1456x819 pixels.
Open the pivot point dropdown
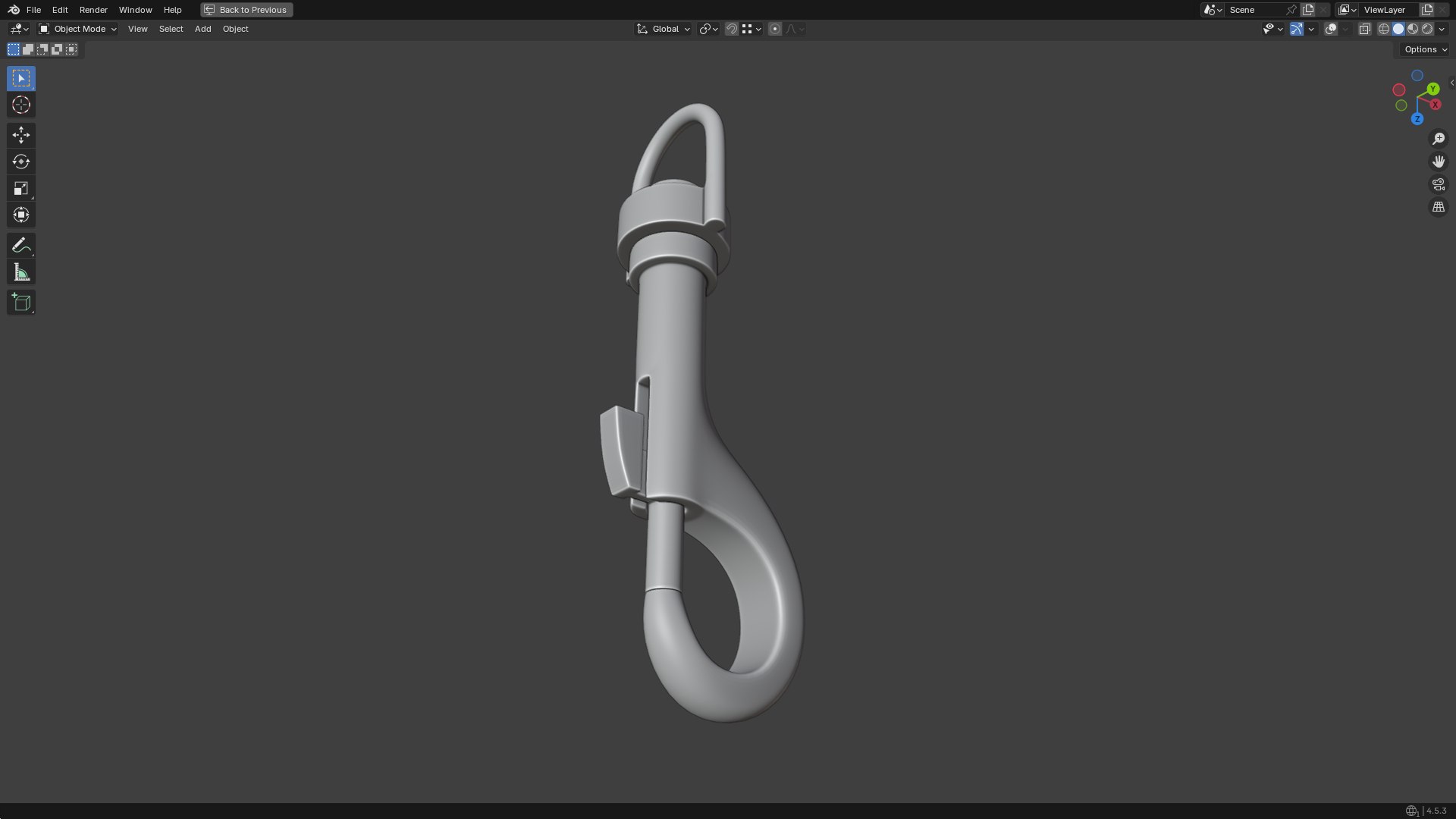tap(708, 29)
